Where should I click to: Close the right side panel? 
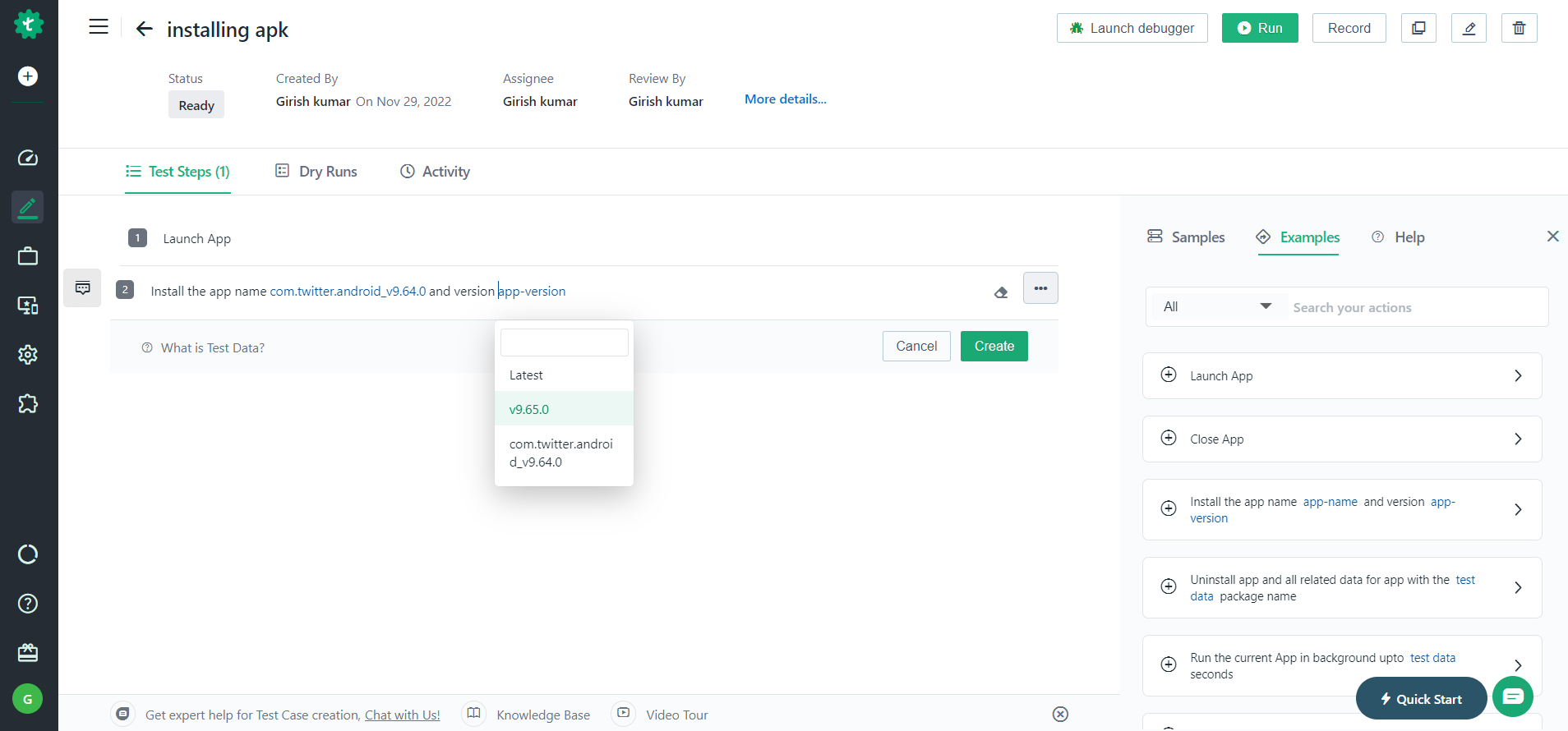click(1553, 237)
